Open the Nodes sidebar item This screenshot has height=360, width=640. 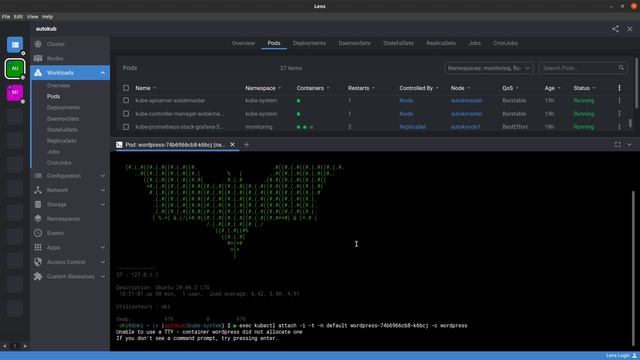click(55, 58)
